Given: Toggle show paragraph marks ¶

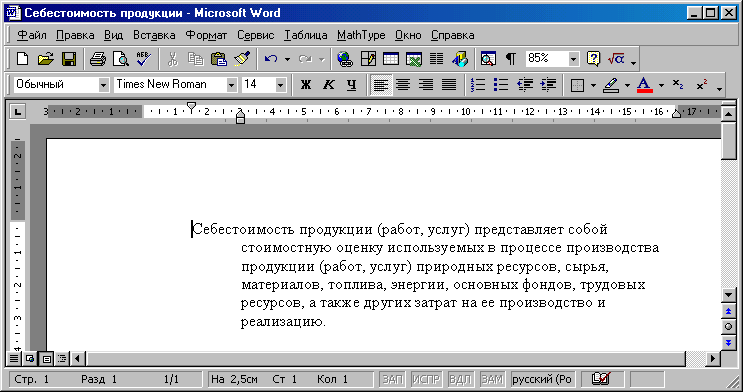Looking at the screenshot, I should (511, 59).
